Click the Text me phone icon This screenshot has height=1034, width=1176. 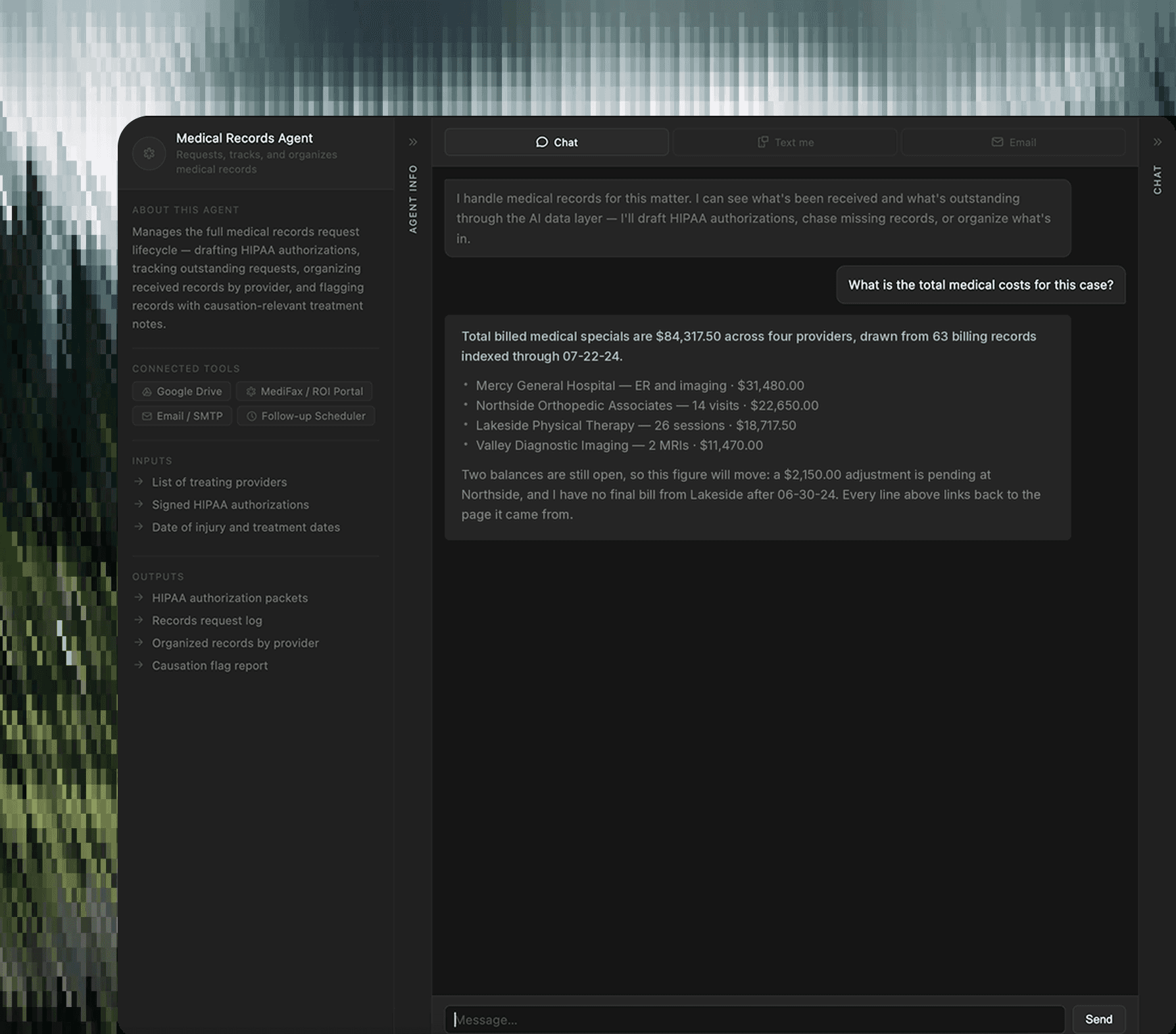coord(763,142)
